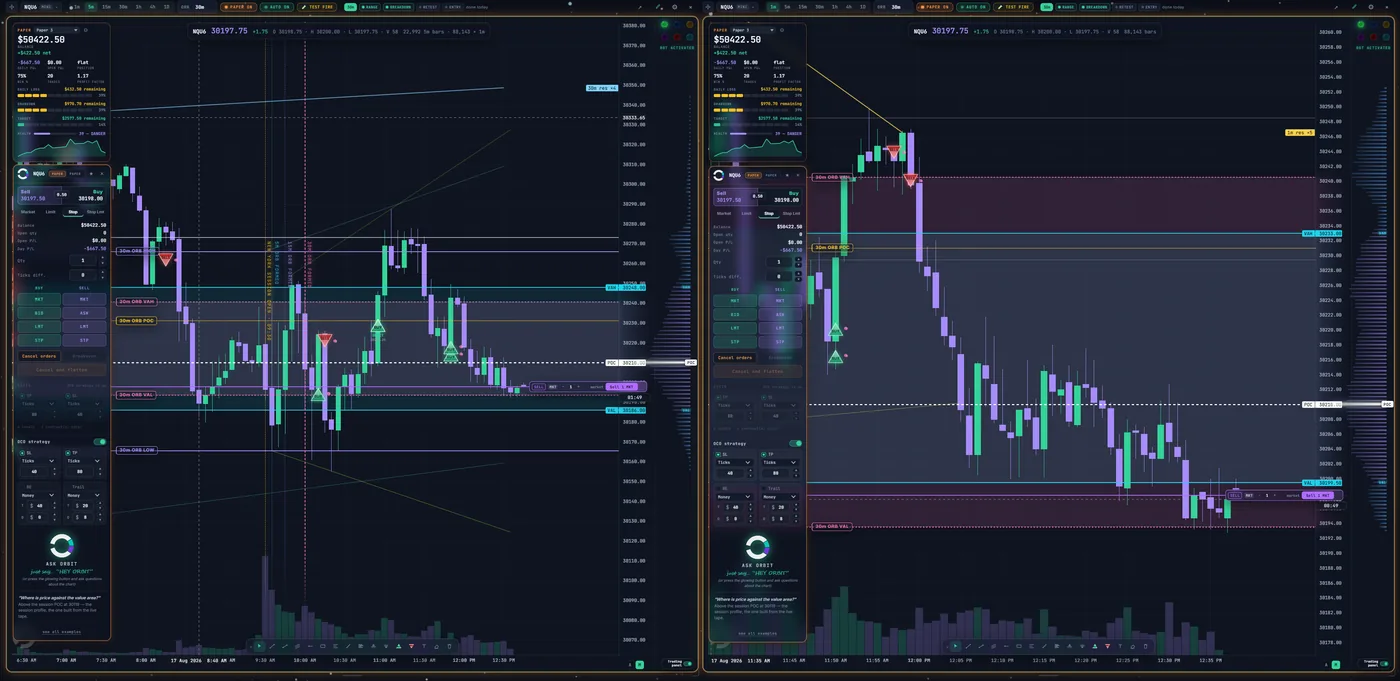Image resolution: width=1400 pixels, height=681 pixels.
Task: Select Stop Lmt tab in left order panel
Action: [x=96, y=212]
